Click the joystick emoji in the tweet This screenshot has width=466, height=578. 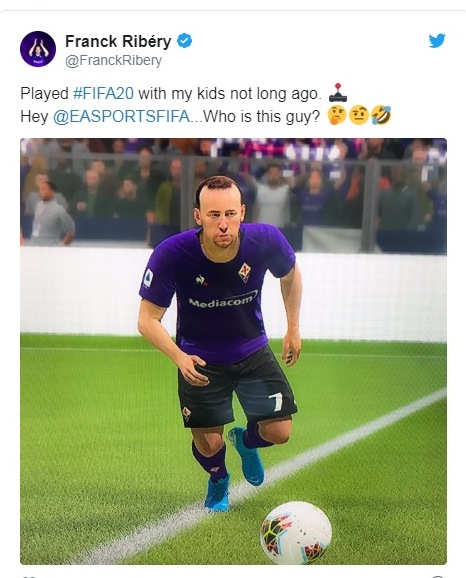pos(338,93)
